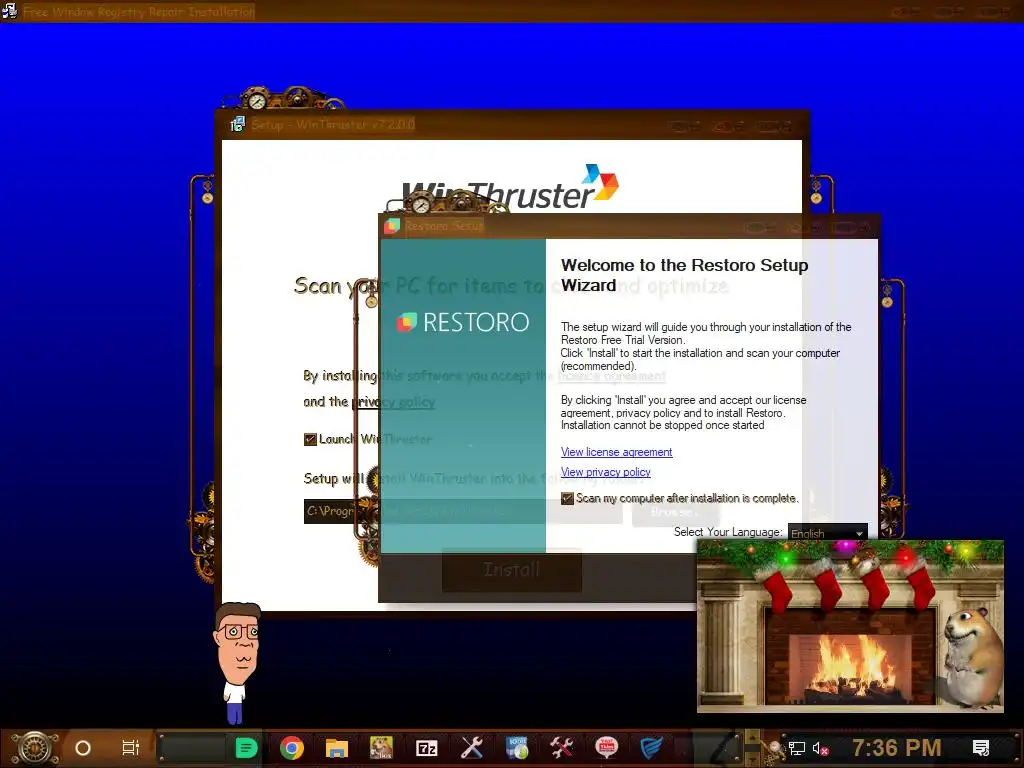Open the blue installer disc taskbar icon
Screen dimensions: 1024x768
(517, 748)
